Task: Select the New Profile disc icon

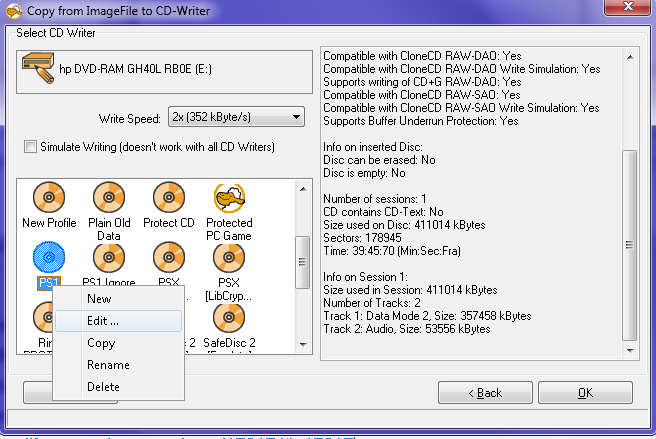Action: tap(49, 197)
